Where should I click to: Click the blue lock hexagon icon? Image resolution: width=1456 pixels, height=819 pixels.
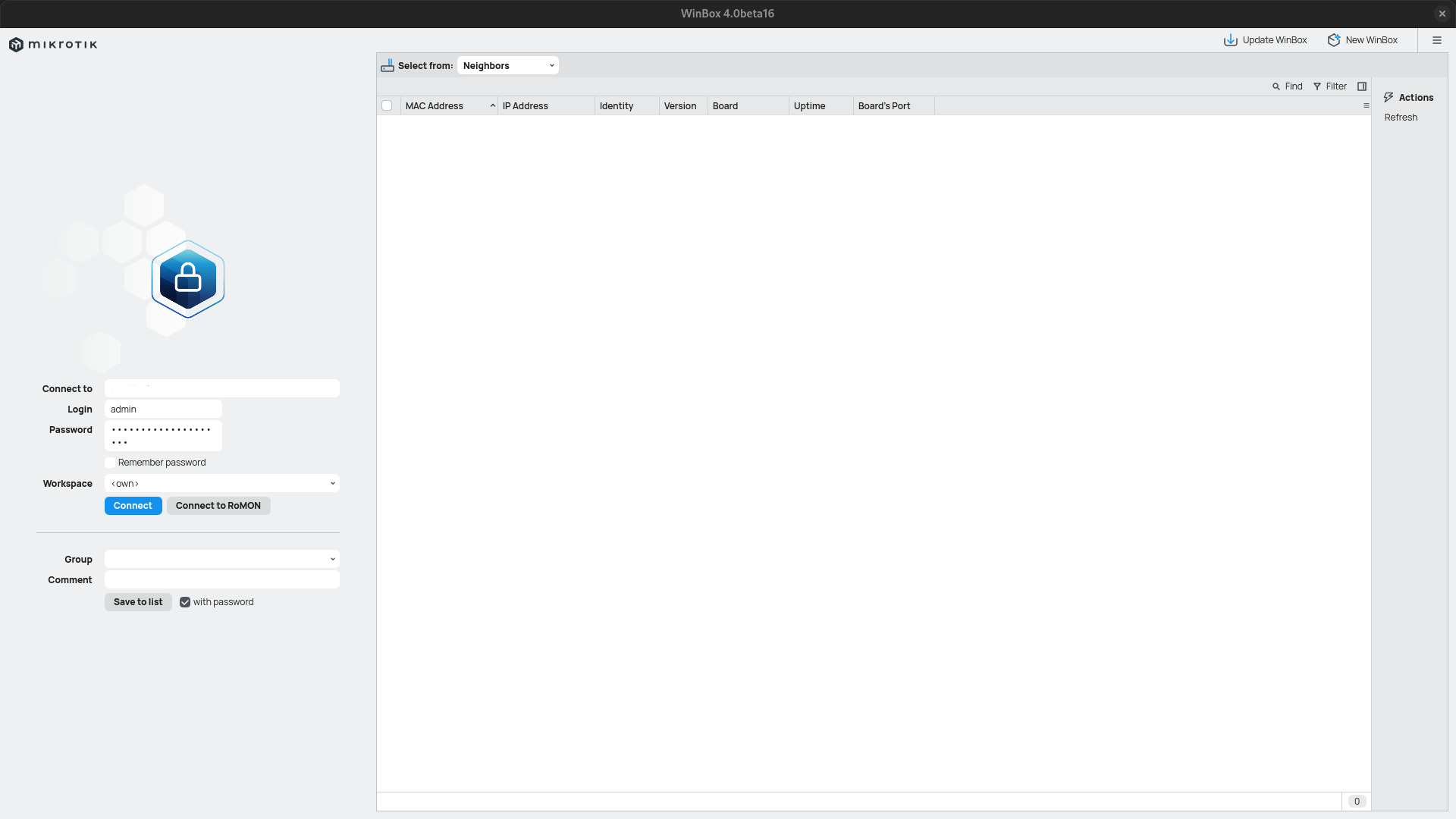188,279
